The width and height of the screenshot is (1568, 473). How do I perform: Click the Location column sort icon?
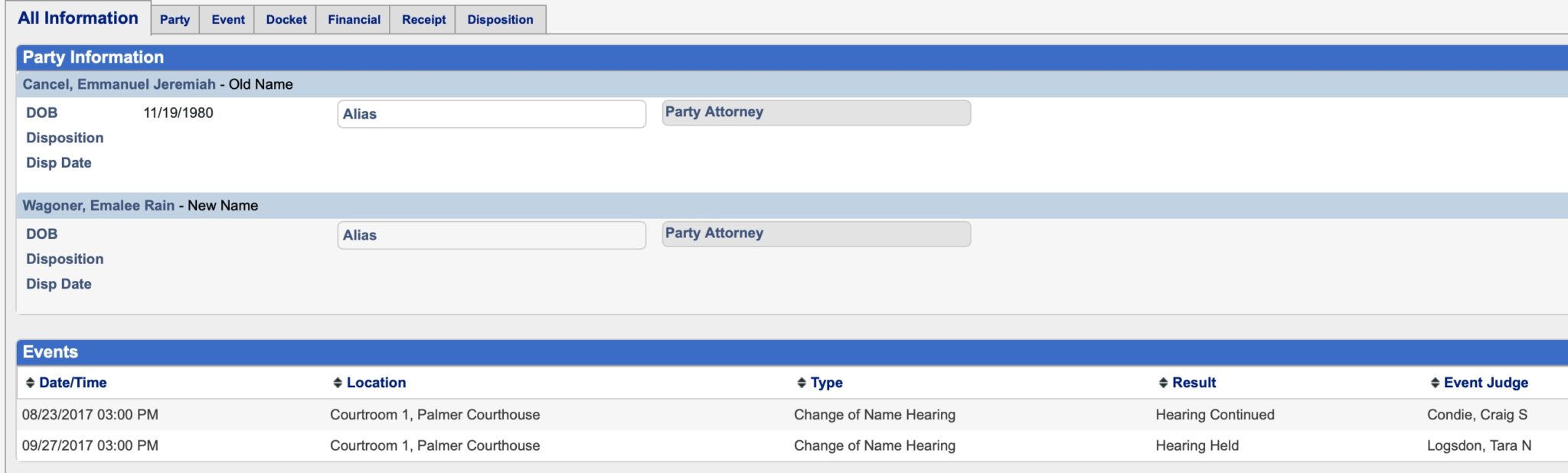coord(338,383)
